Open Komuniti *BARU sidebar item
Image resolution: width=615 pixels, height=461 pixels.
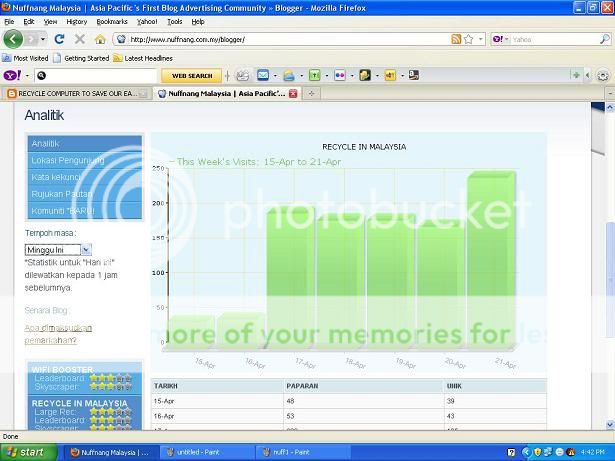coord(85,211)
